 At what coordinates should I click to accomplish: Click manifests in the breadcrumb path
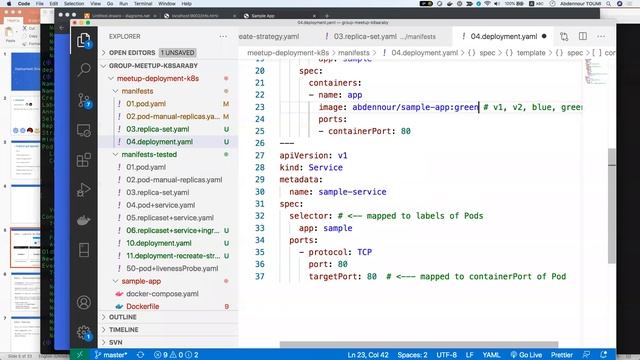[353, 53]
